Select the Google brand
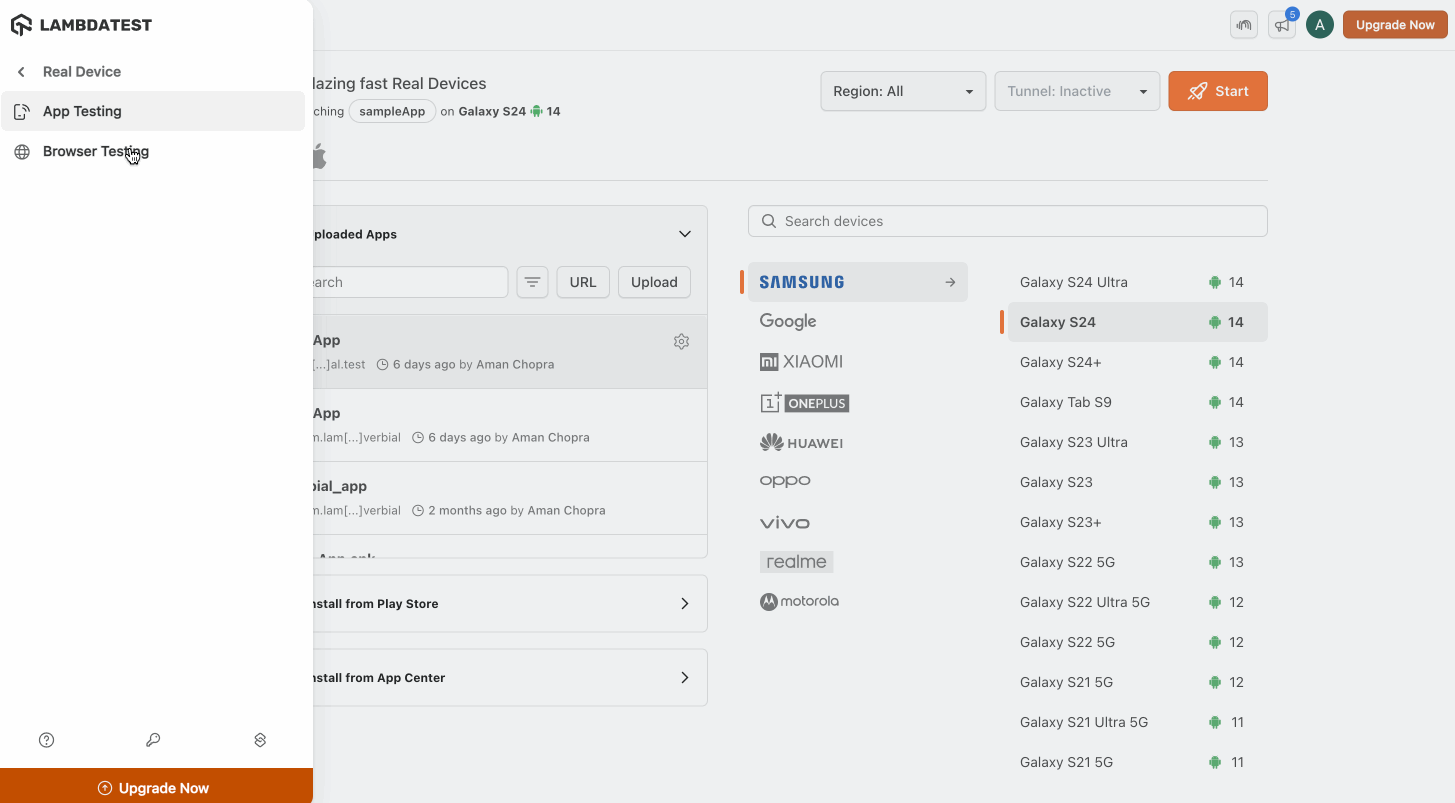 point(788,321)
